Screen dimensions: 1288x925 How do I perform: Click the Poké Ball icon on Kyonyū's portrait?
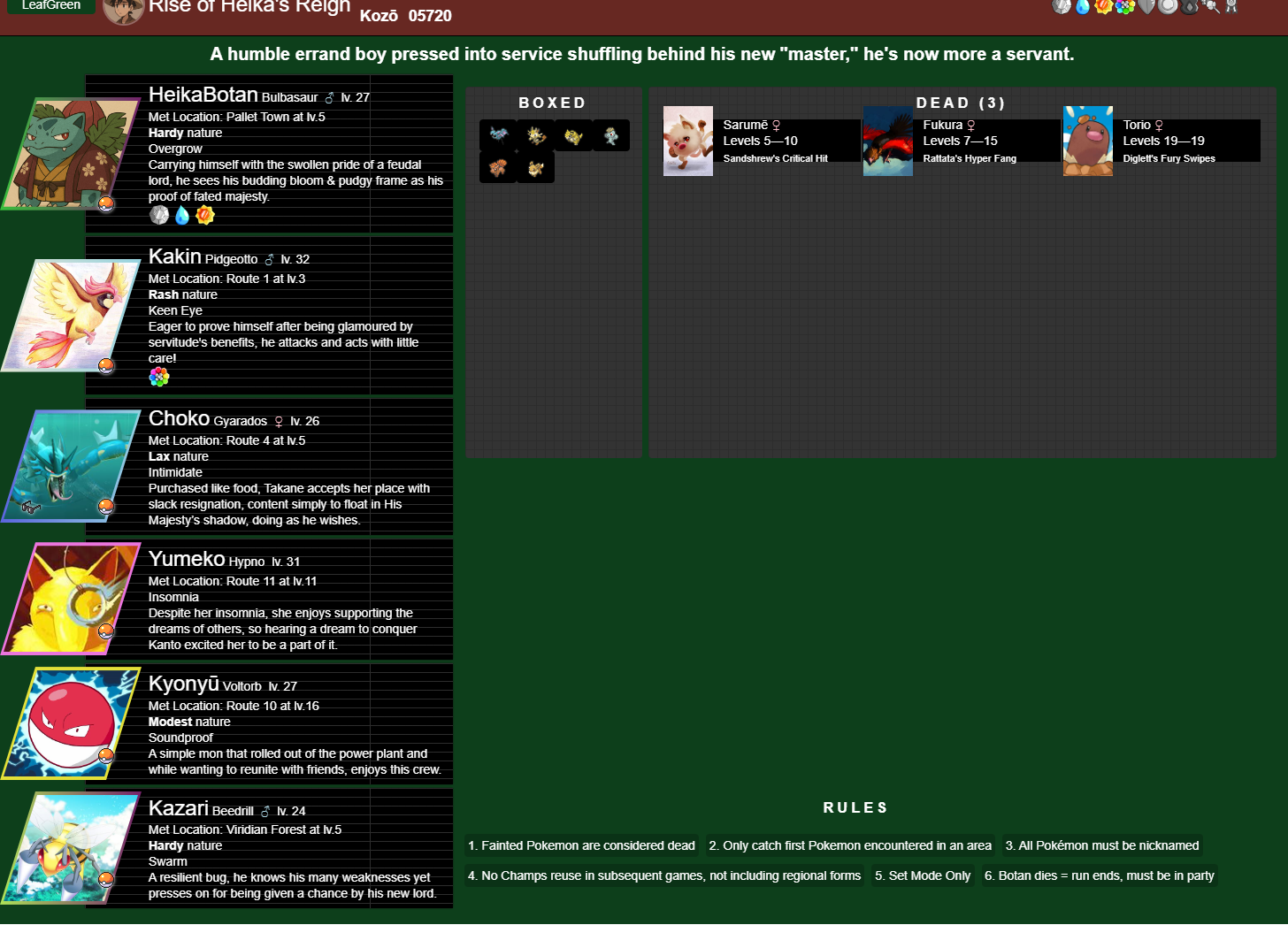106,755
